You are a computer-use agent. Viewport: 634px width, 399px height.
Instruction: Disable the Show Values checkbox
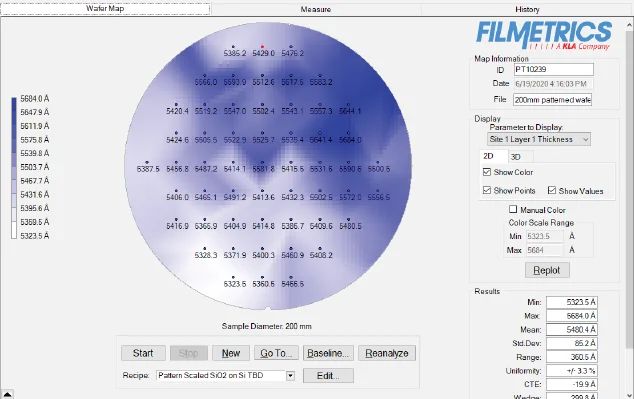552,190
